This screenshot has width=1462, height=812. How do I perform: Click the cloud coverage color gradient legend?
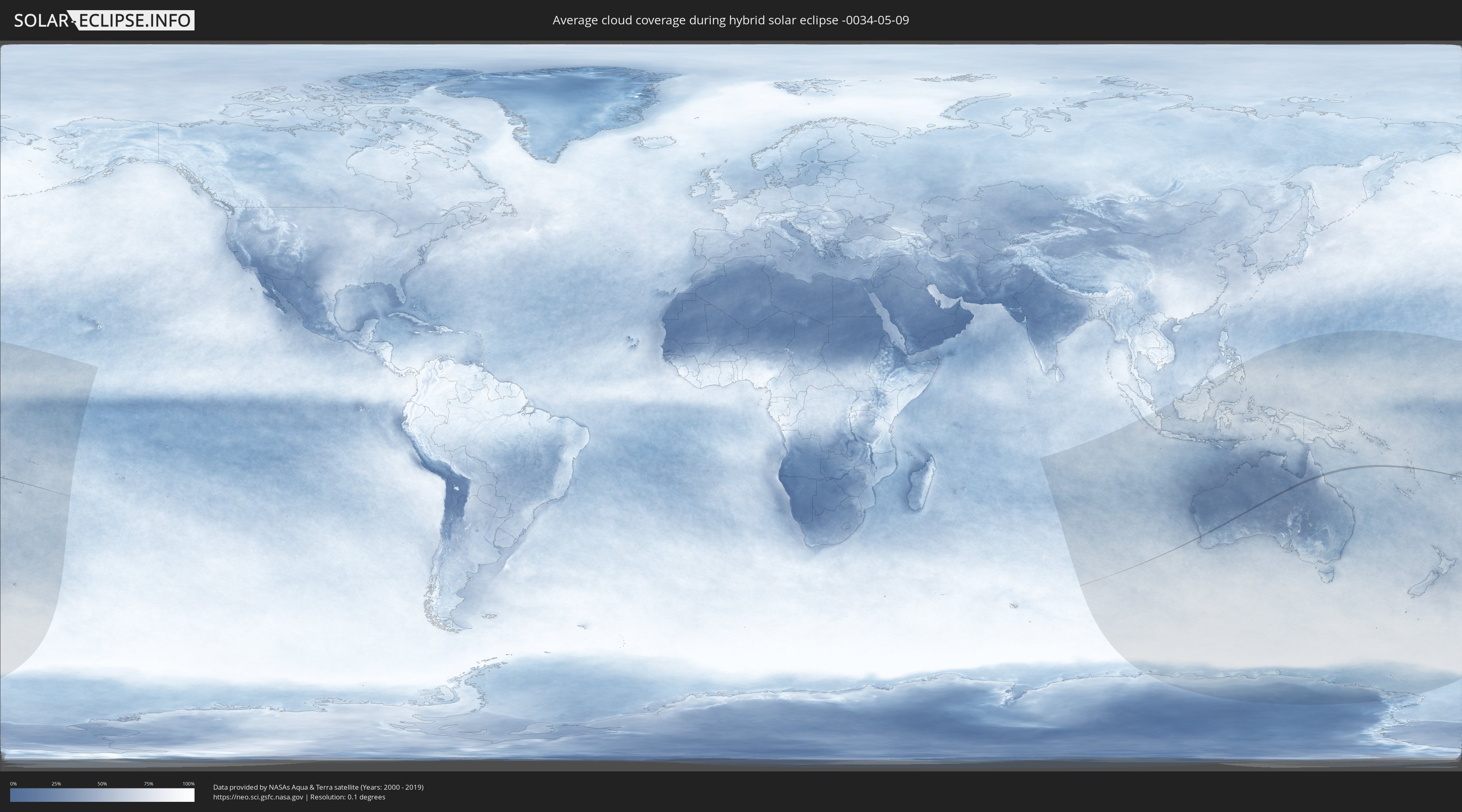[x=102, y=795]
